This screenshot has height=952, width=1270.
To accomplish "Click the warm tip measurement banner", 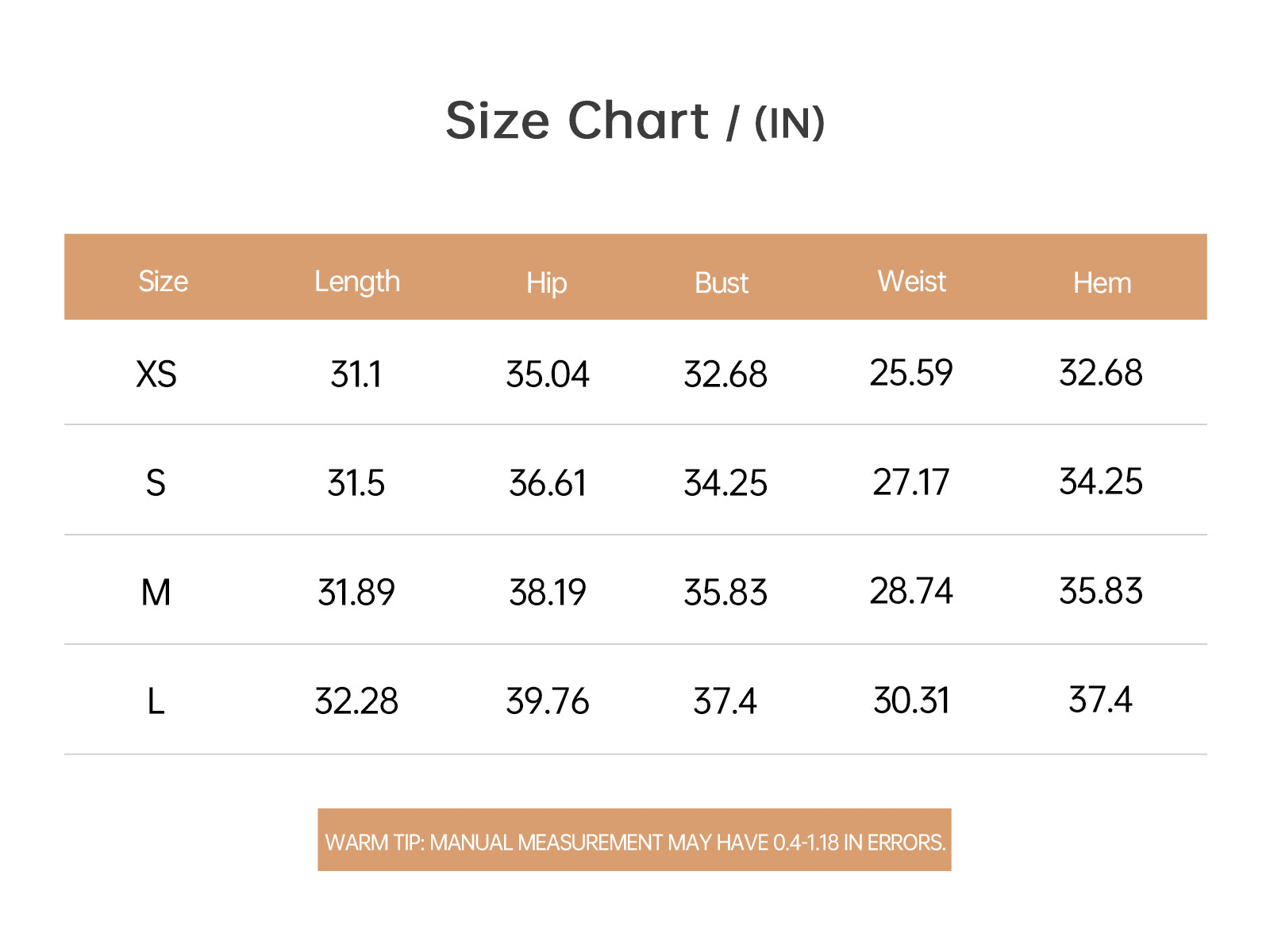I will pos(635,840).
